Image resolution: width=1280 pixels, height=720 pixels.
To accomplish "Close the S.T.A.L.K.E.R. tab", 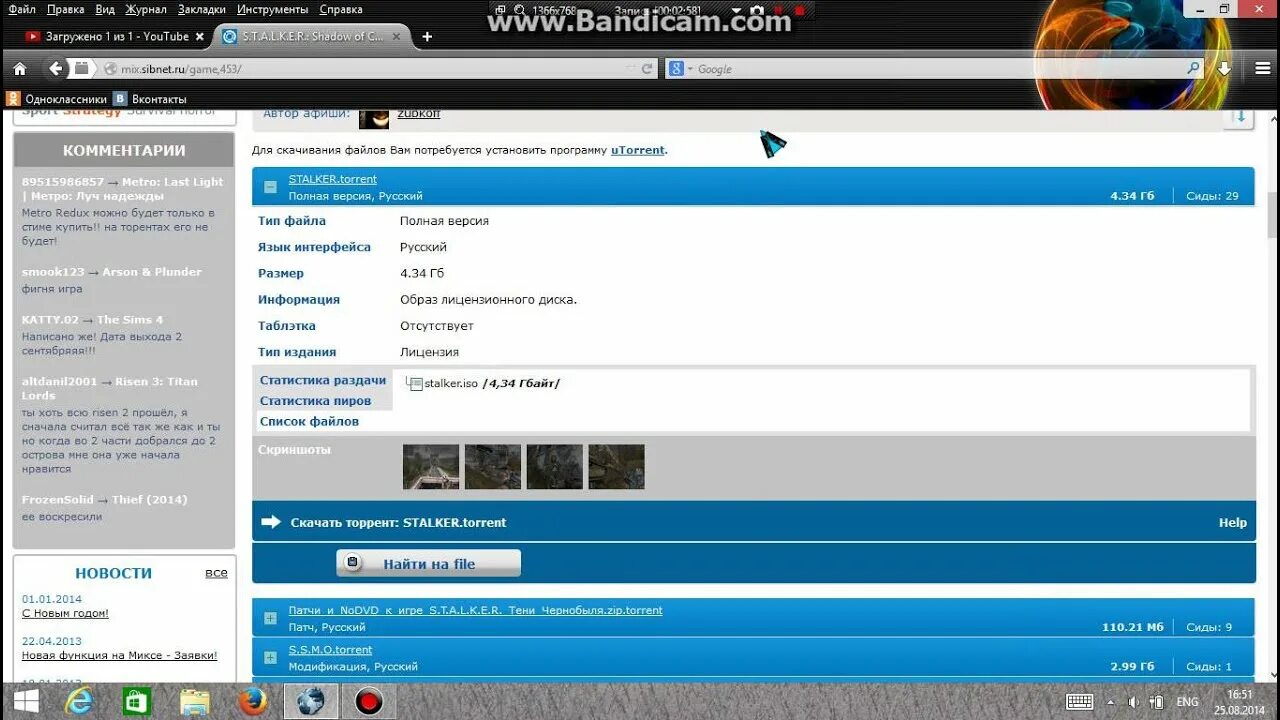I will tap(395, 37).
